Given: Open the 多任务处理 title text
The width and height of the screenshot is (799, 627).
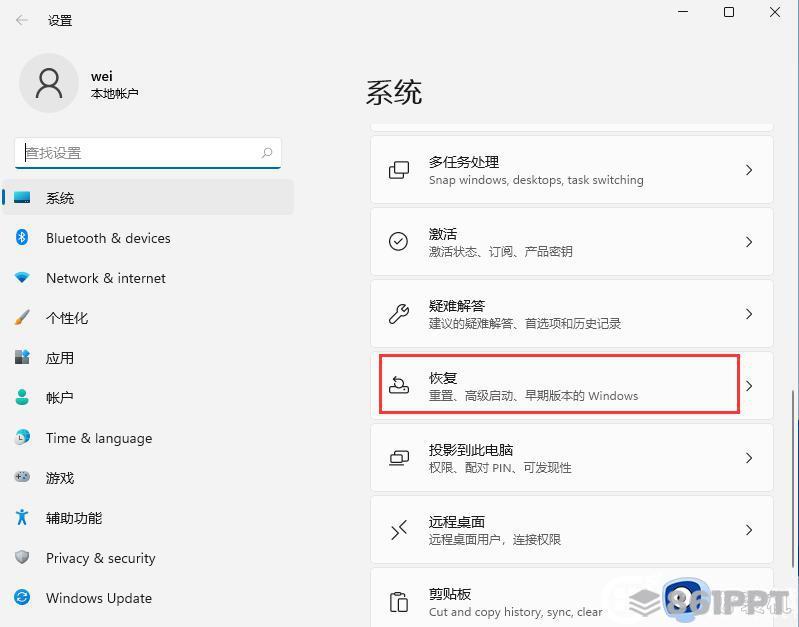Looking at the screenshot, I should 464,162.
